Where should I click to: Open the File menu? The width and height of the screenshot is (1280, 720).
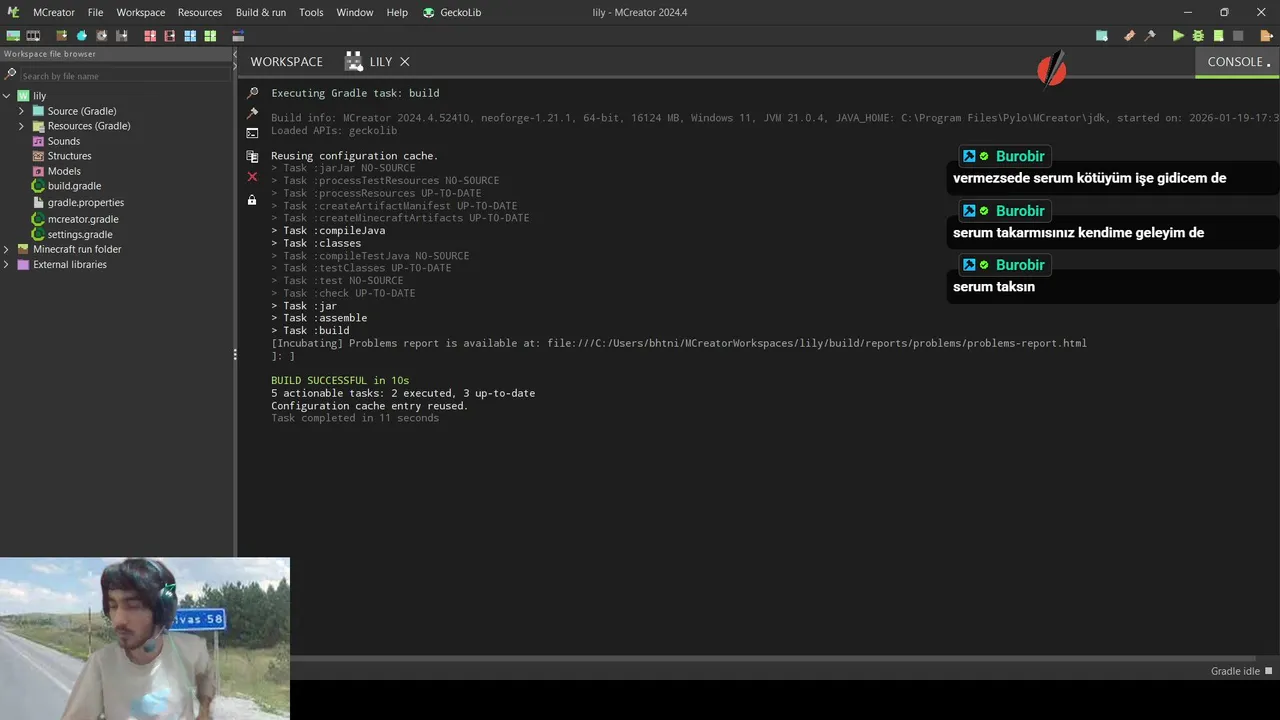point(95,12)
